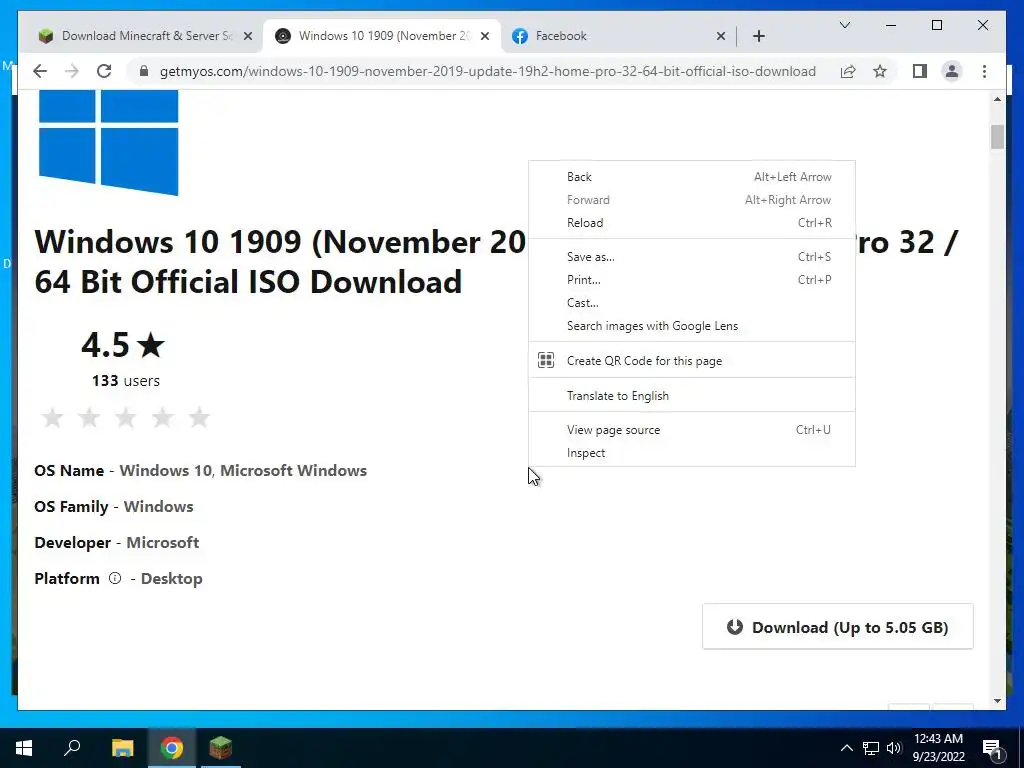Viewport: 1024px width, 768px height.
Task: Choose Create QR Code for this page
Action: pos(692,360)
